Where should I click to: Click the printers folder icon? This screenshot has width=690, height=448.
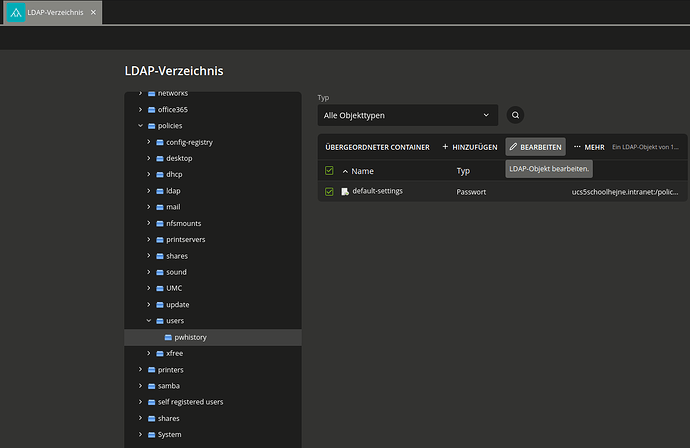(x=151, y=370)
